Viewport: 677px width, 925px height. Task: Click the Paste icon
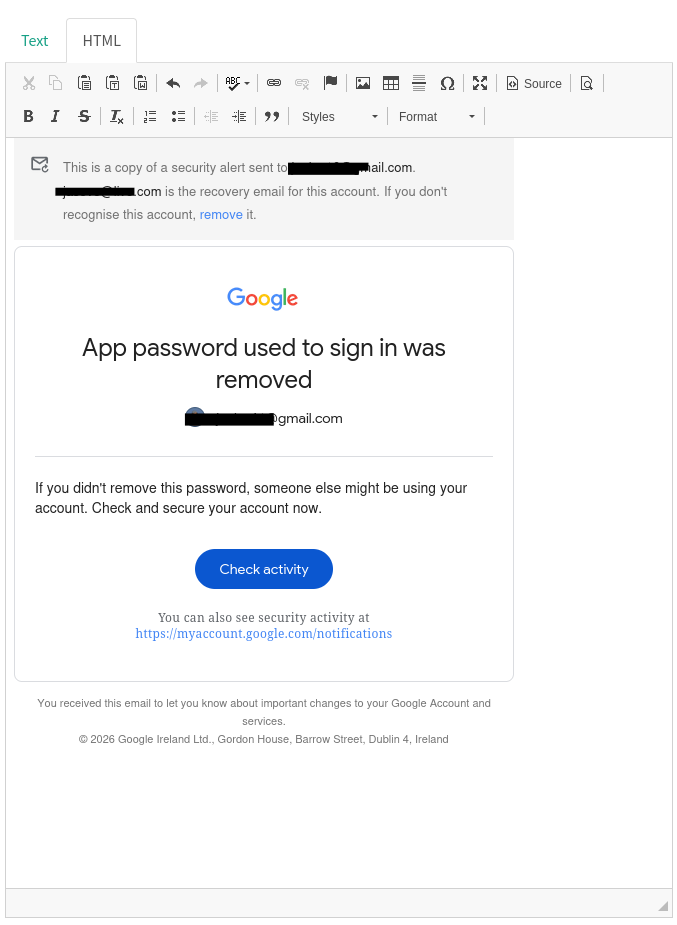(85, 84)
